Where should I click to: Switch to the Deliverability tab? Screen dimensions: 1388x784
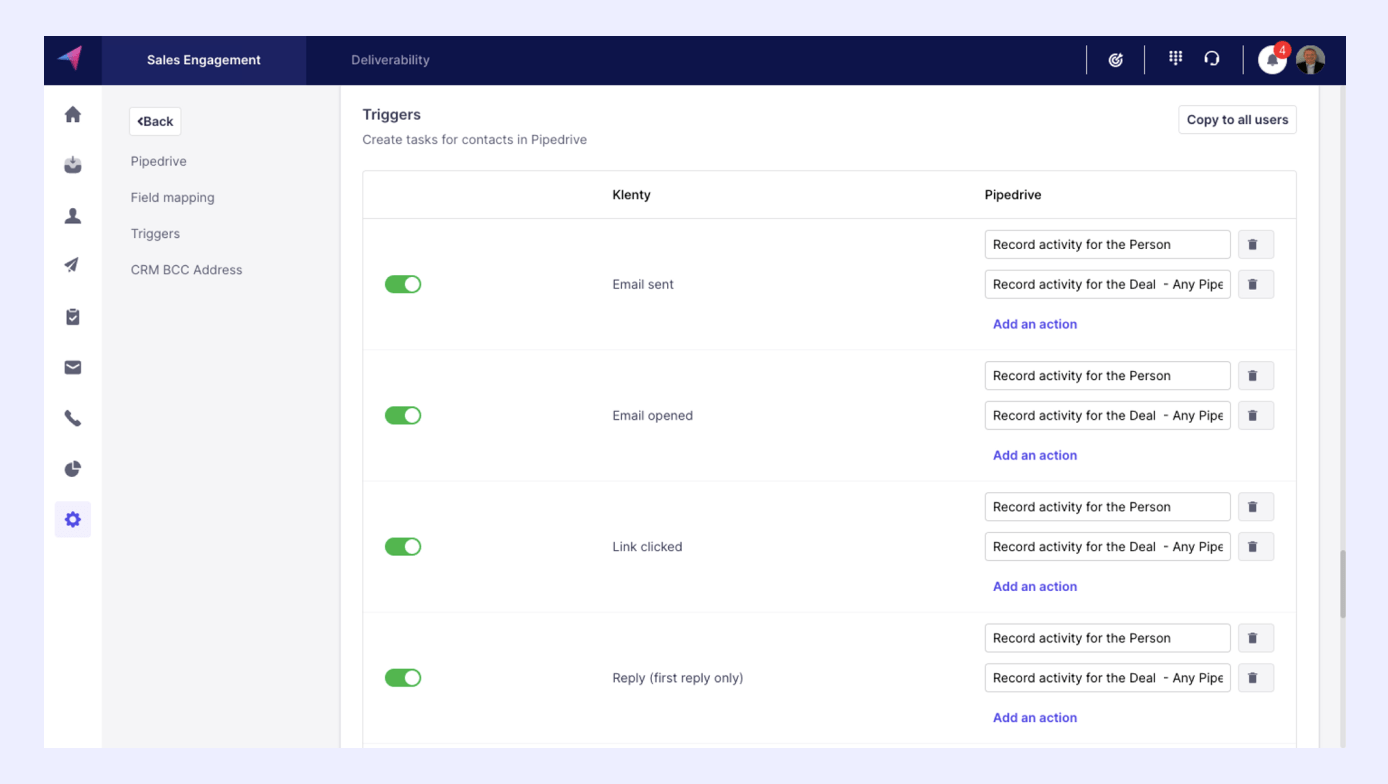tap(390, 60)
